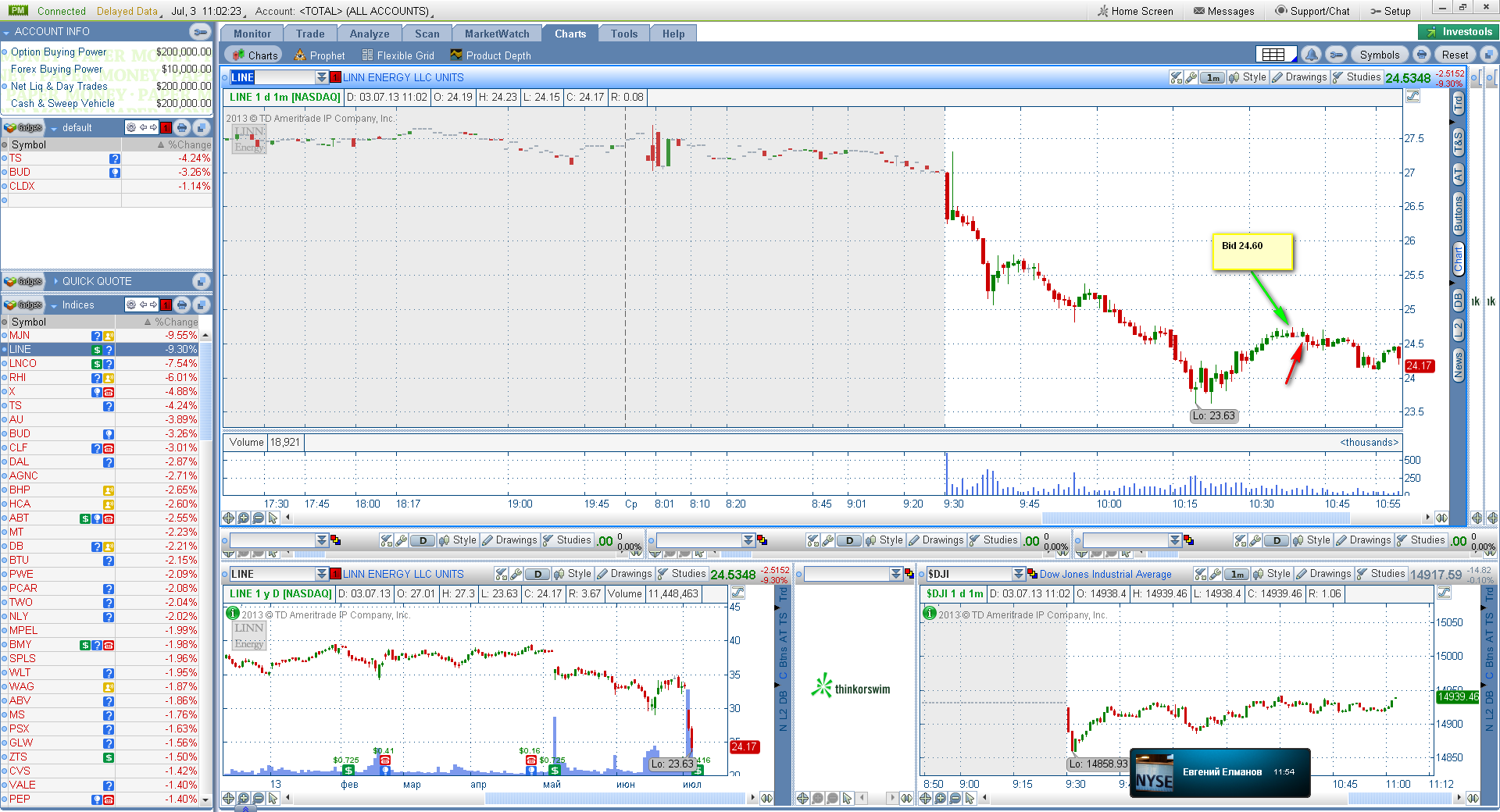Viewport: 1500px width, 812px height.
Task: Open Investools button
Action: tap(1459, 32)
